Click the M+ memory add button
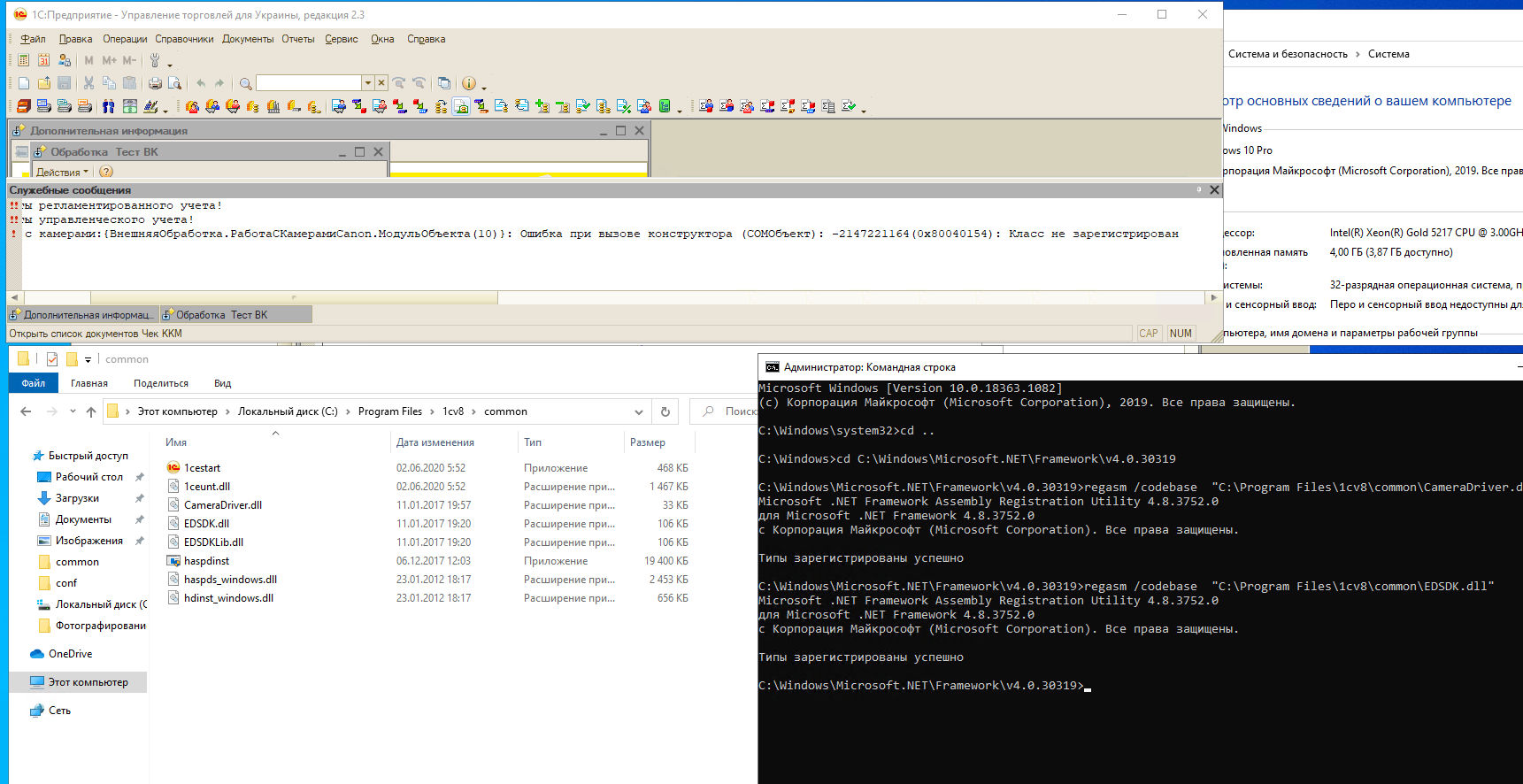 pyautogui.click(x=109, y=60)
